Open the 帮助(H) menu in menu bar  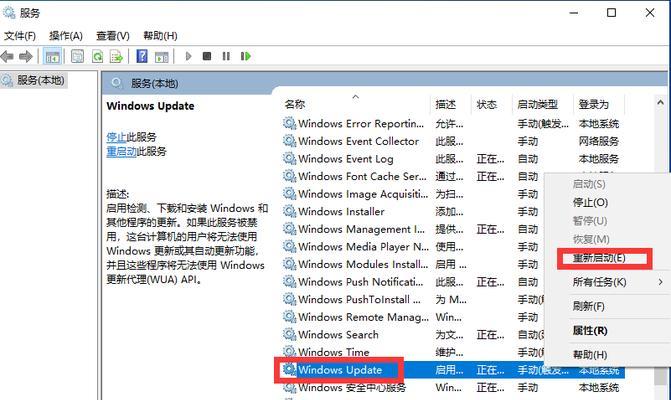(160, 36)
